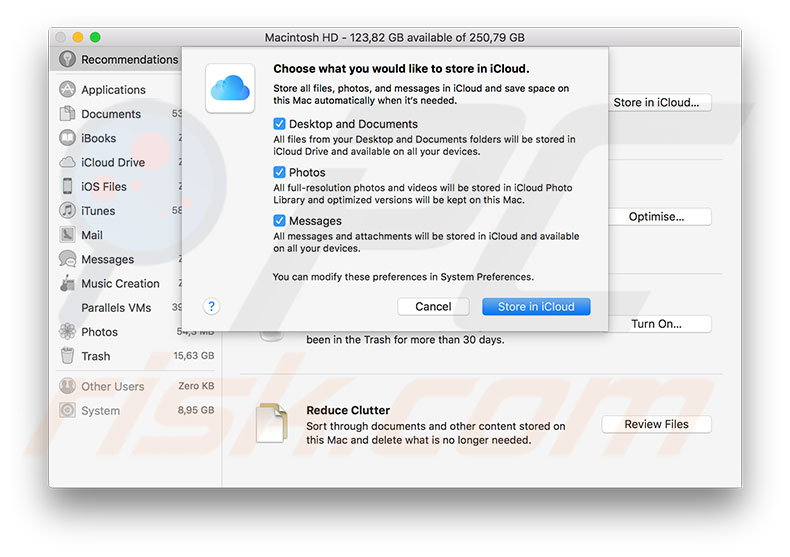790x557 pixels.
Task: Select Trash label in sidebar
Action: pyautogui.click(x=96, y=356)
